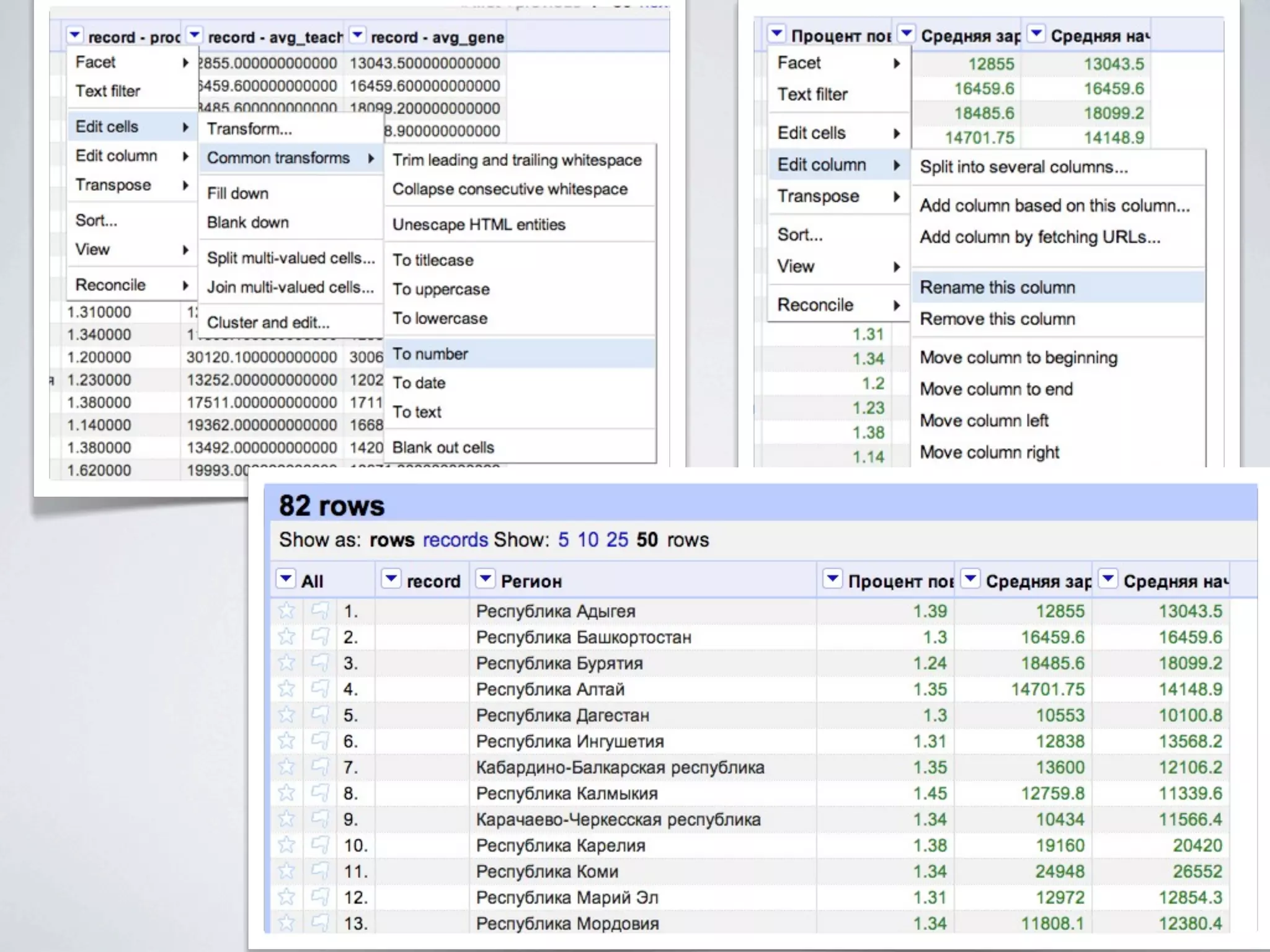Viewport: 1270px width, 952px height.
Task: Open the record column dropdown in bottom table
Action: point(391,580)
